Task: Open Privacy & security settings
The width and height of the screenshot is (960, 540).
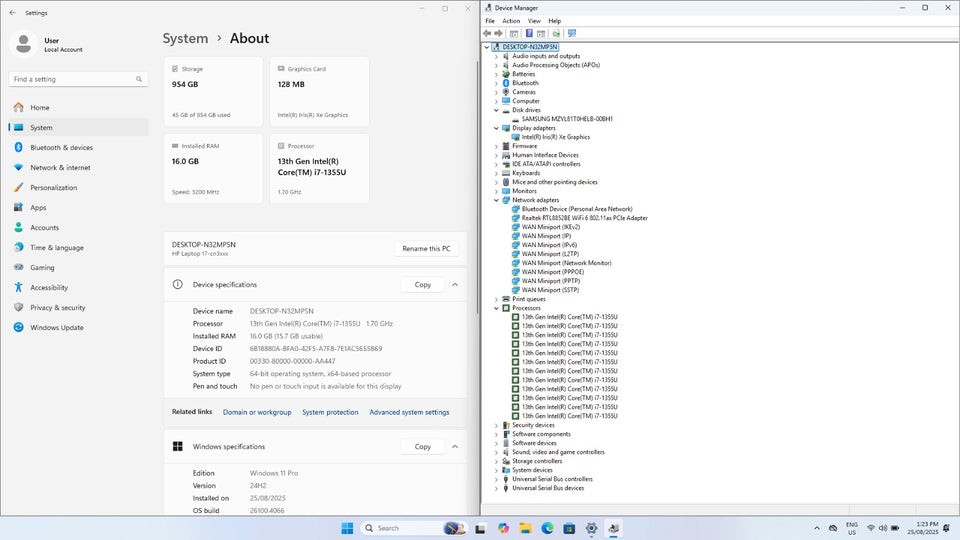Action: (78, 307)
